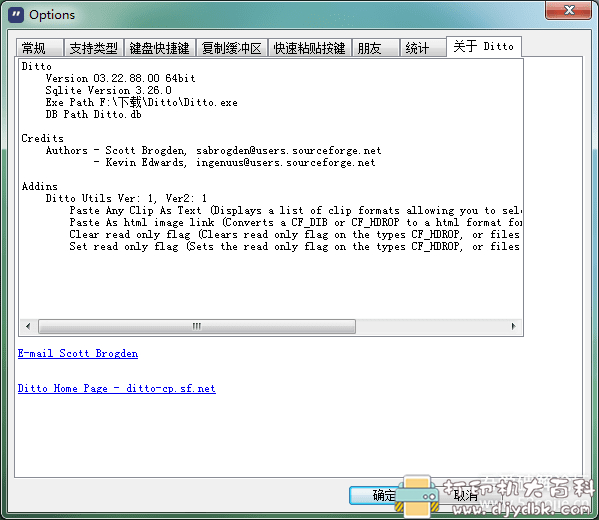Viewport: 599px width, 520px height.
Task: Click the E-mail Scott Brogden link
Action: [x=78, y=353]
